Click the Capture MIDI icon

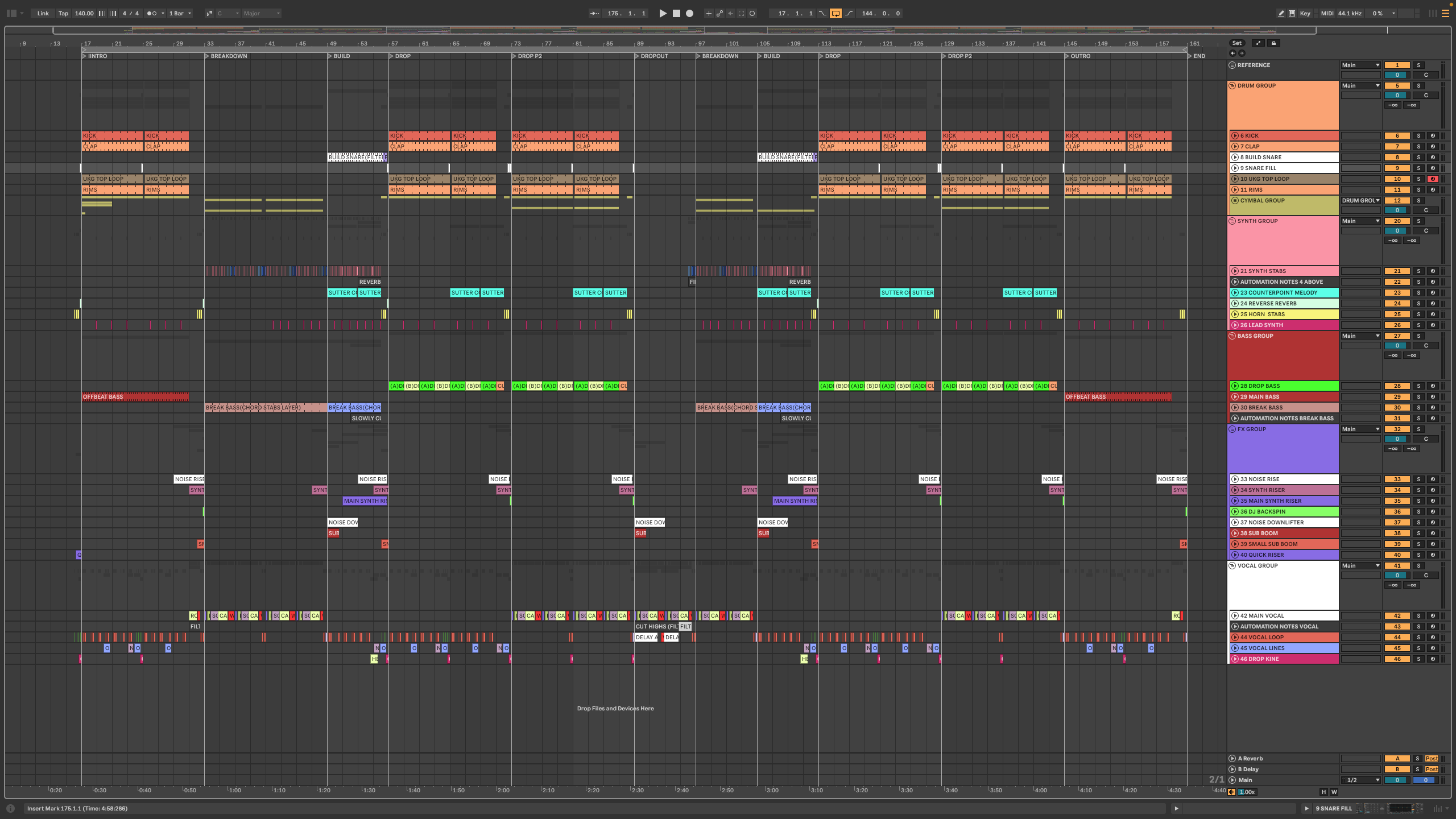pos(741,13)
